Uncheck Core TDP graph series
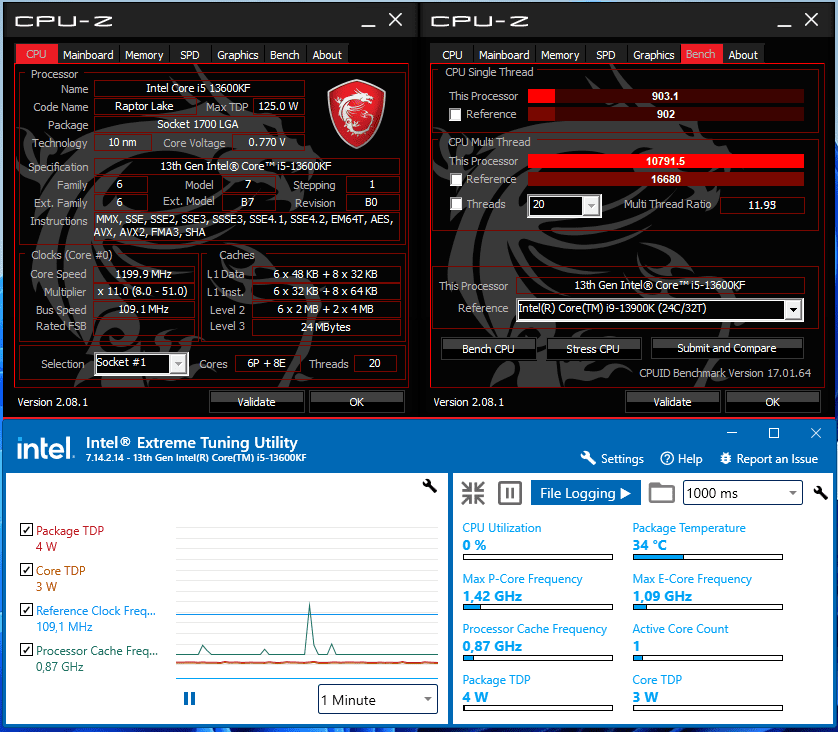The height and width of the screenshot is (732, 838). click(x=26, y=570)
